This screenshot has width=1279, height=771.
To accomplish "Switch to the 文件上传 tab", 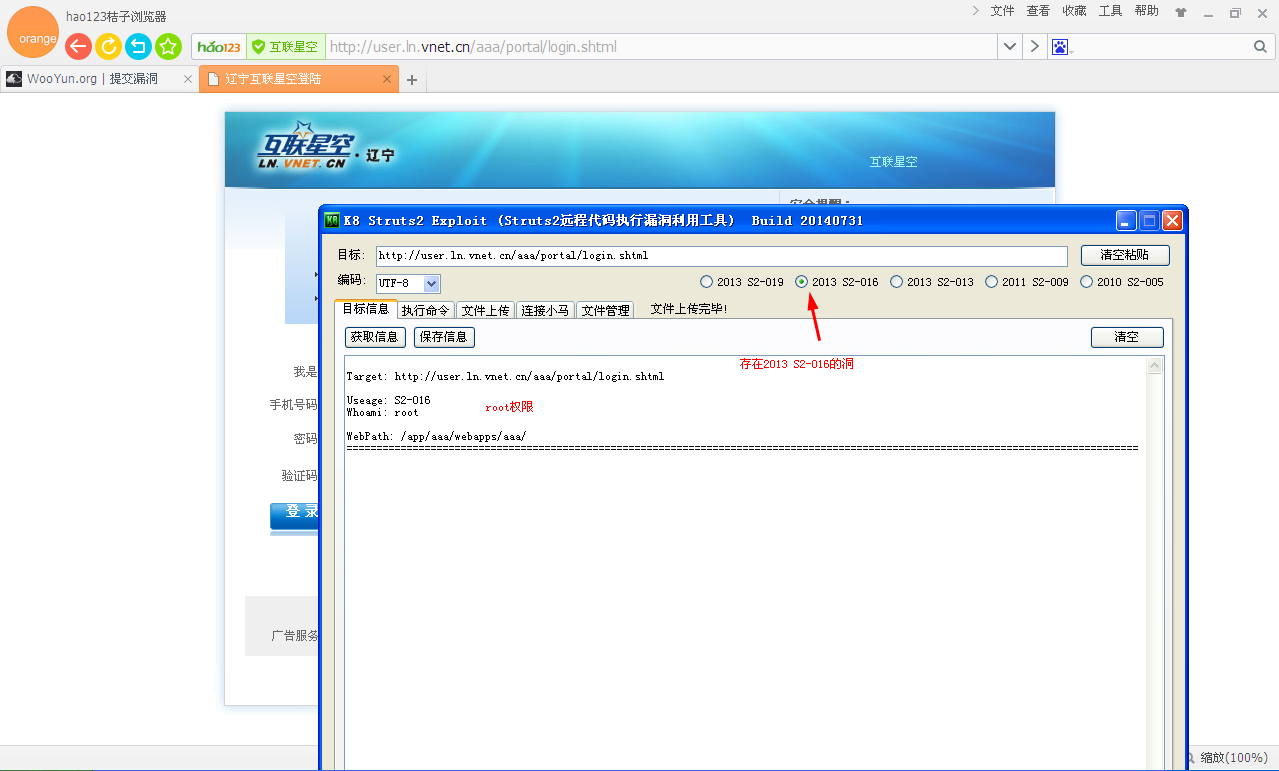I will (x=485, y=310).
